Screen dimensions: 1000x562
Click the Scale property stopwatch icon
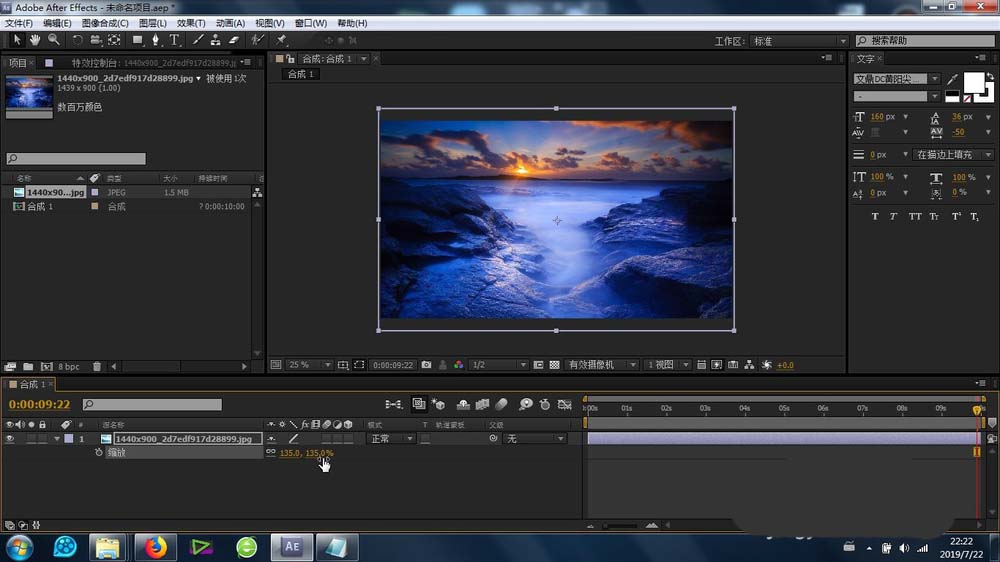point(99,453)
